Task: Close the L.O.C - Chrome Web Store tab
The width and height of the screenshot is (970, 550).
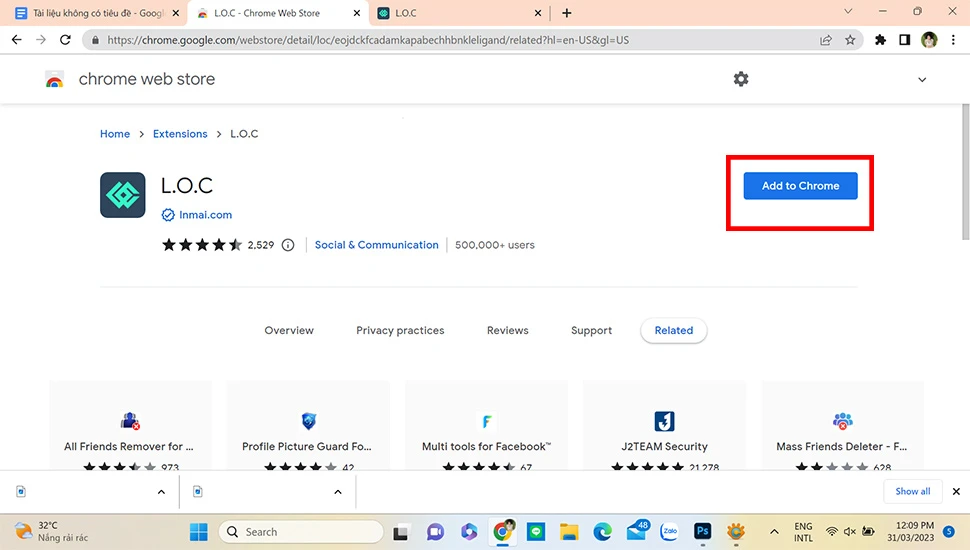Action: pyautogui.click(x=356, y=13)
